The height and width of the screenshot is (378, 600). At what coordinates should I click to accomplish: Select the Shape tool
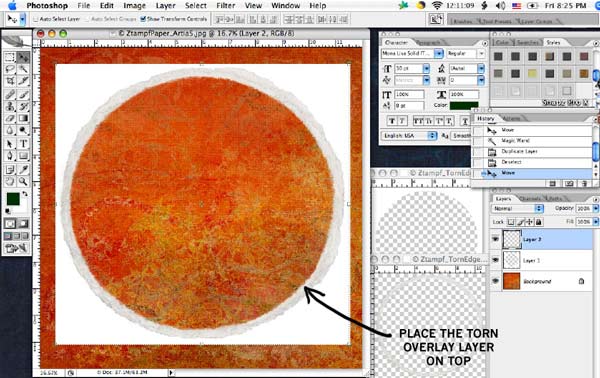coord(23,156)
